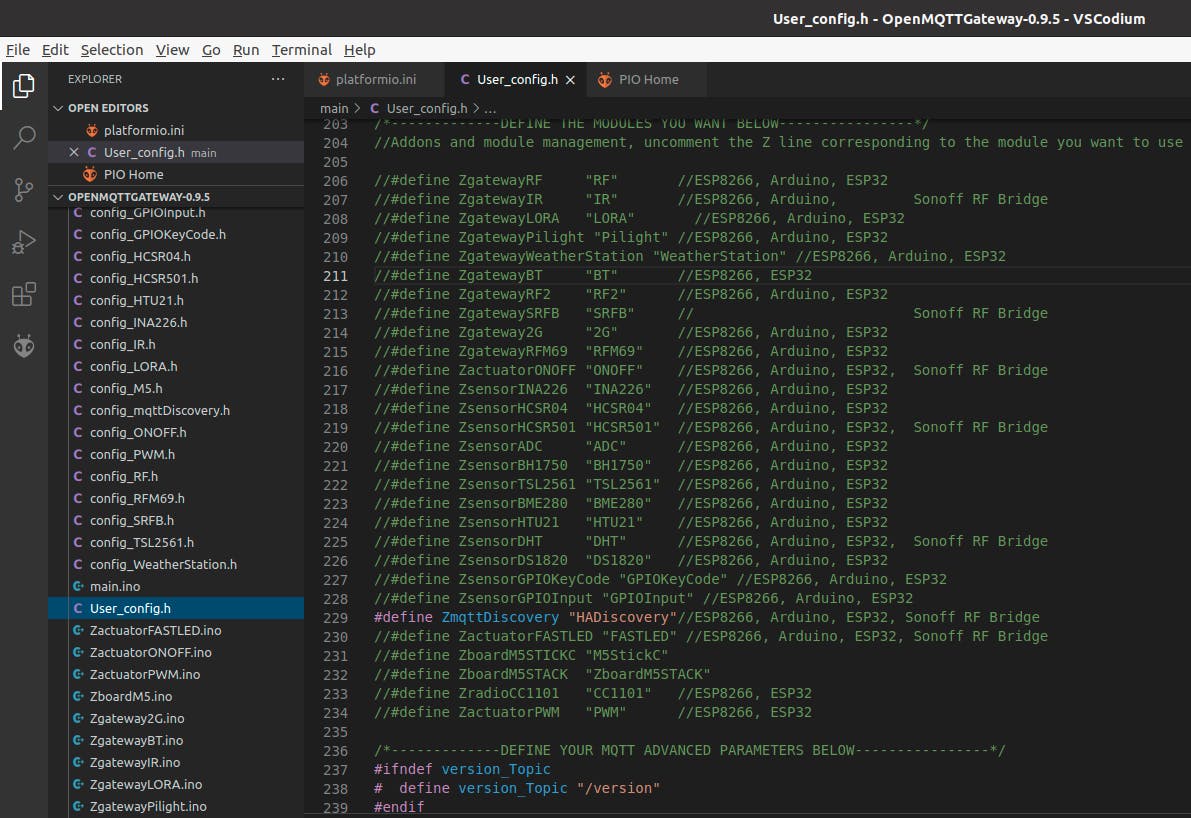Open the PlatformIO alien icon in sidebar

coord(23,347)
